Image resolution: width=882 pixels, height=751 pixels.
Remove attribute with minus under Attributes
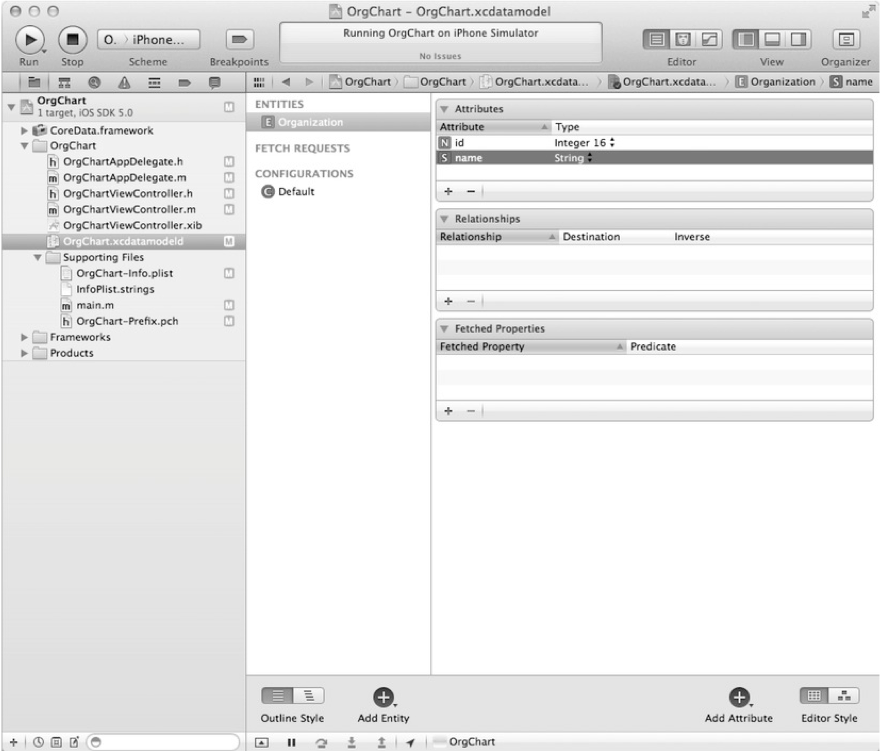pos(471,191)
